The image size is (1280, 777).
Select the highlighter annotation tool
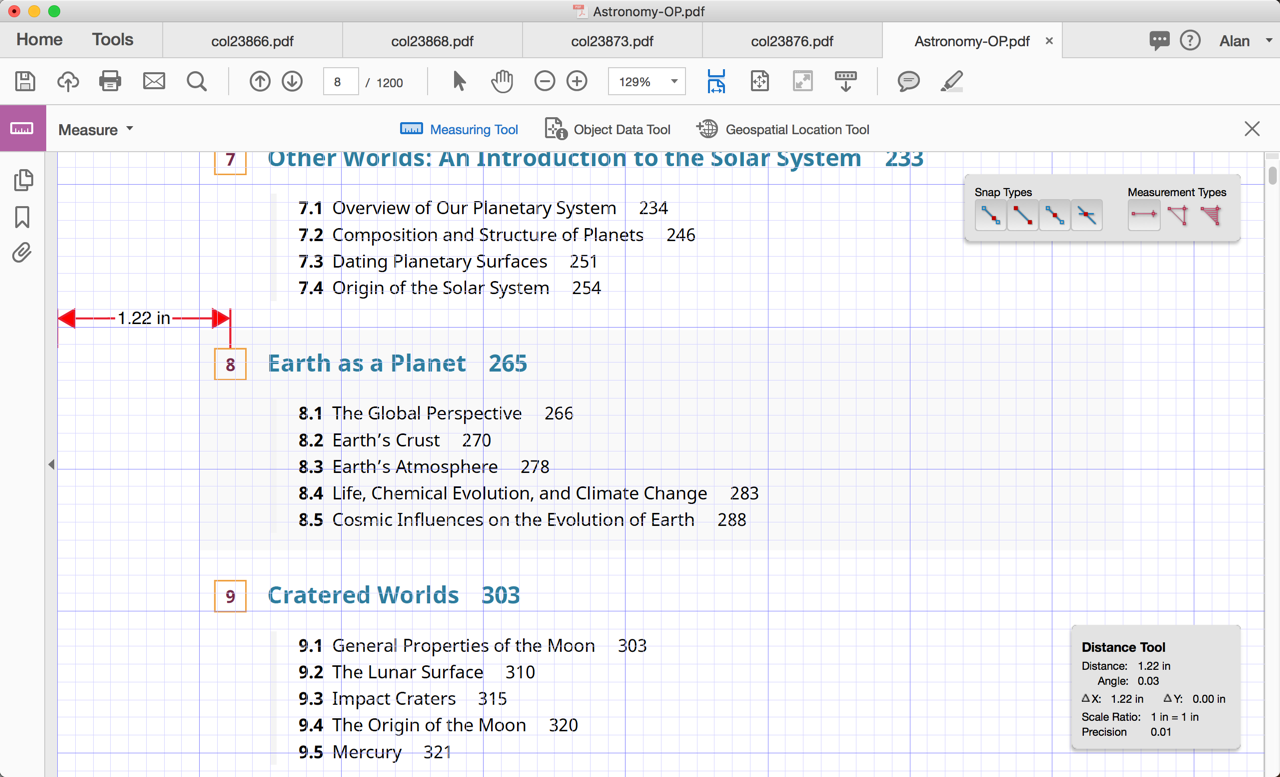[951, 81]
